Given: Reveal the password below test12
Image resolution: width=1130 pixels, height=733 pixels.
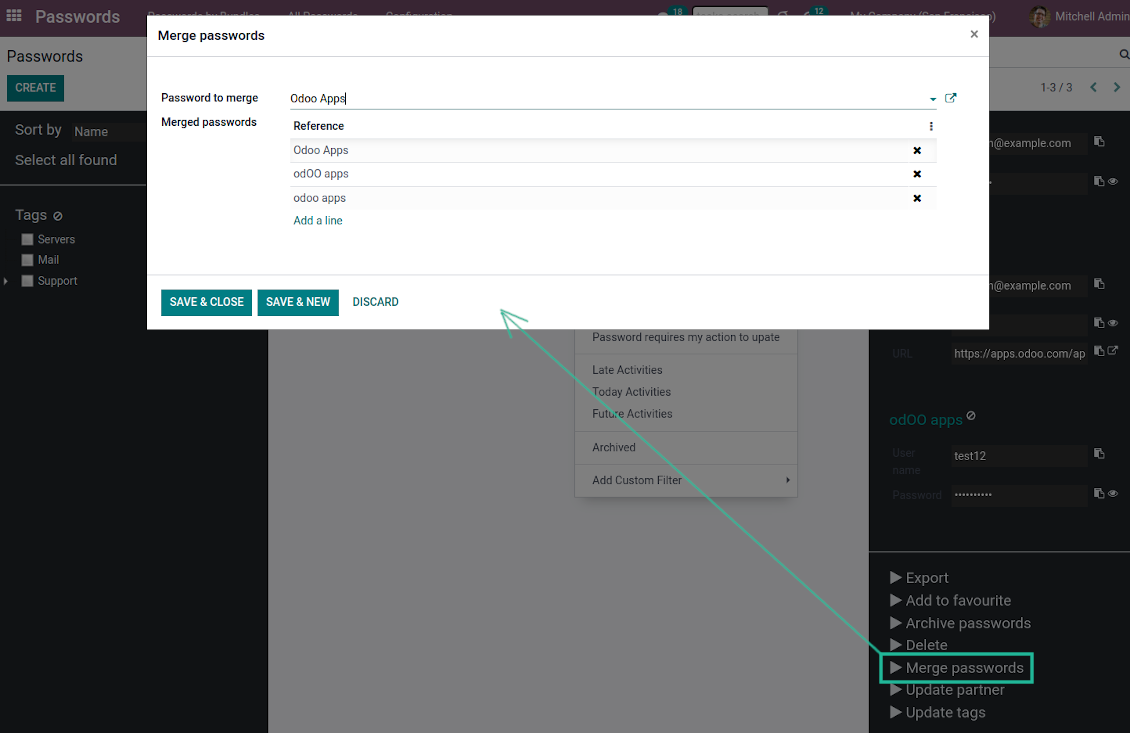Looking at the screenshot, I should pos(1113,494).
